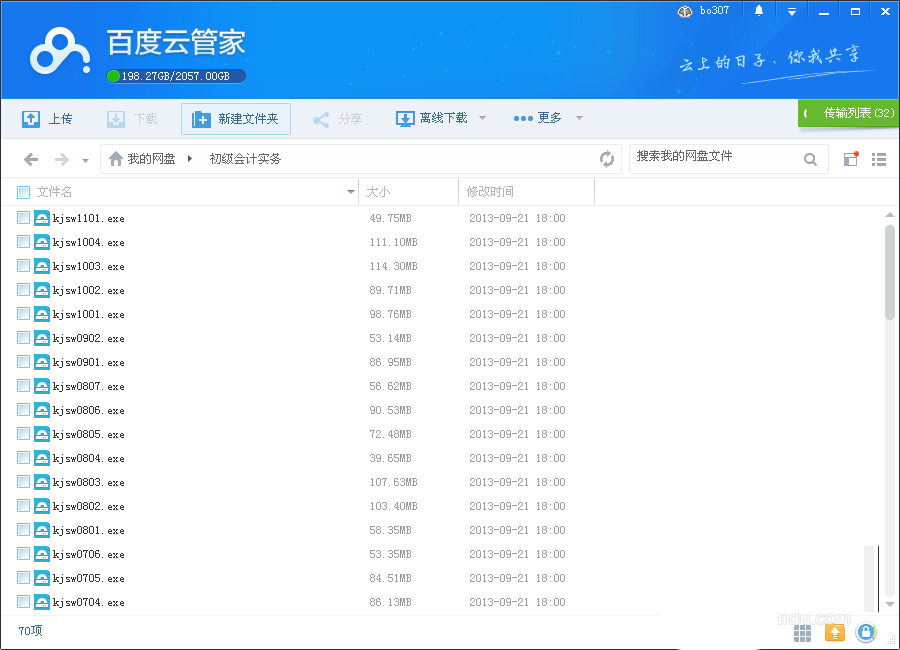Click the vertical scrollbar thumb
Viewport: 900px width, 650px height.
click(x=890, y=272)
